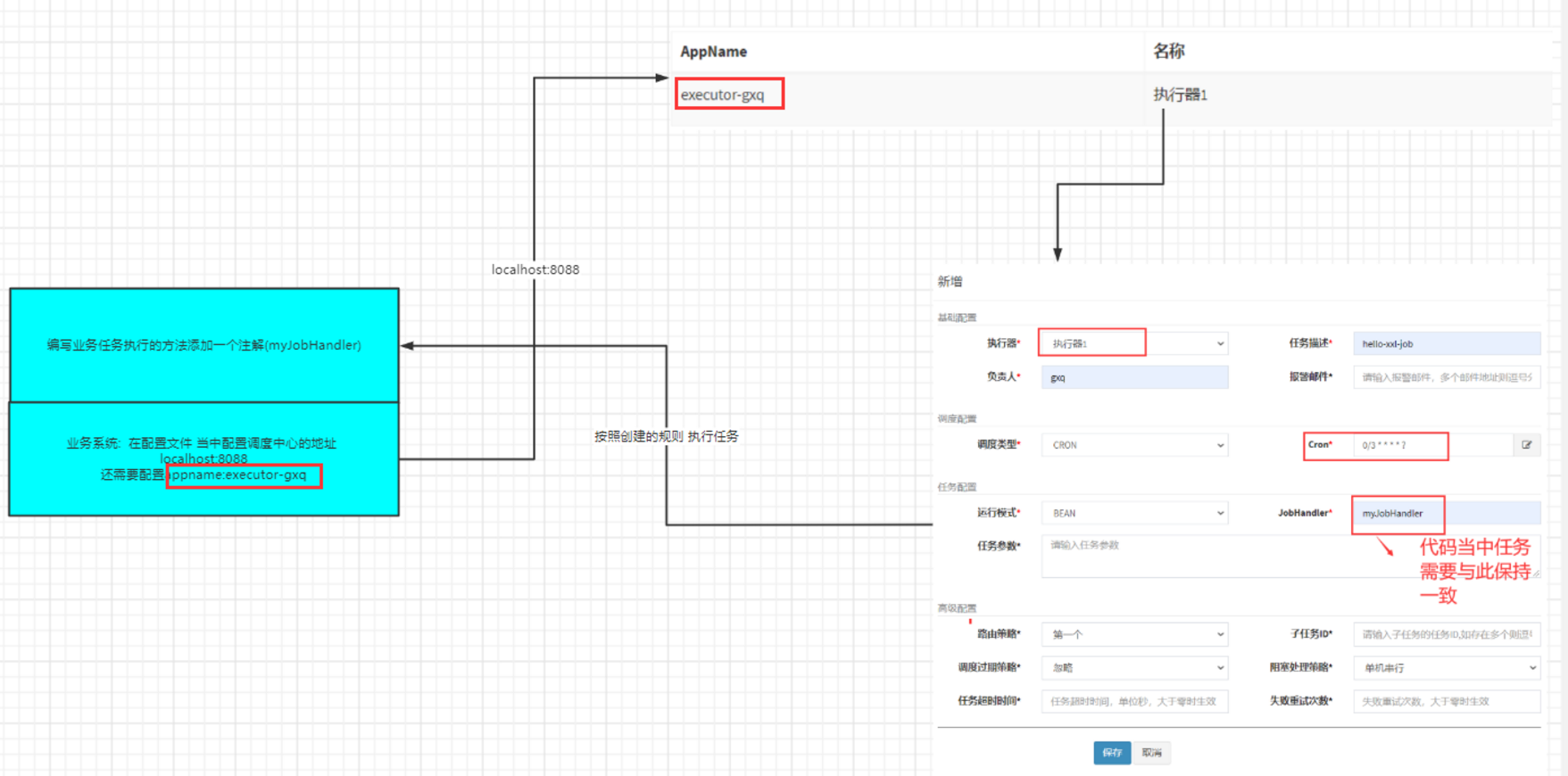Image resolution: width=1568 pixels, height=776 pixels.
Task: Select the 按照创建的规则 执行任务 label
Action: 667,436
